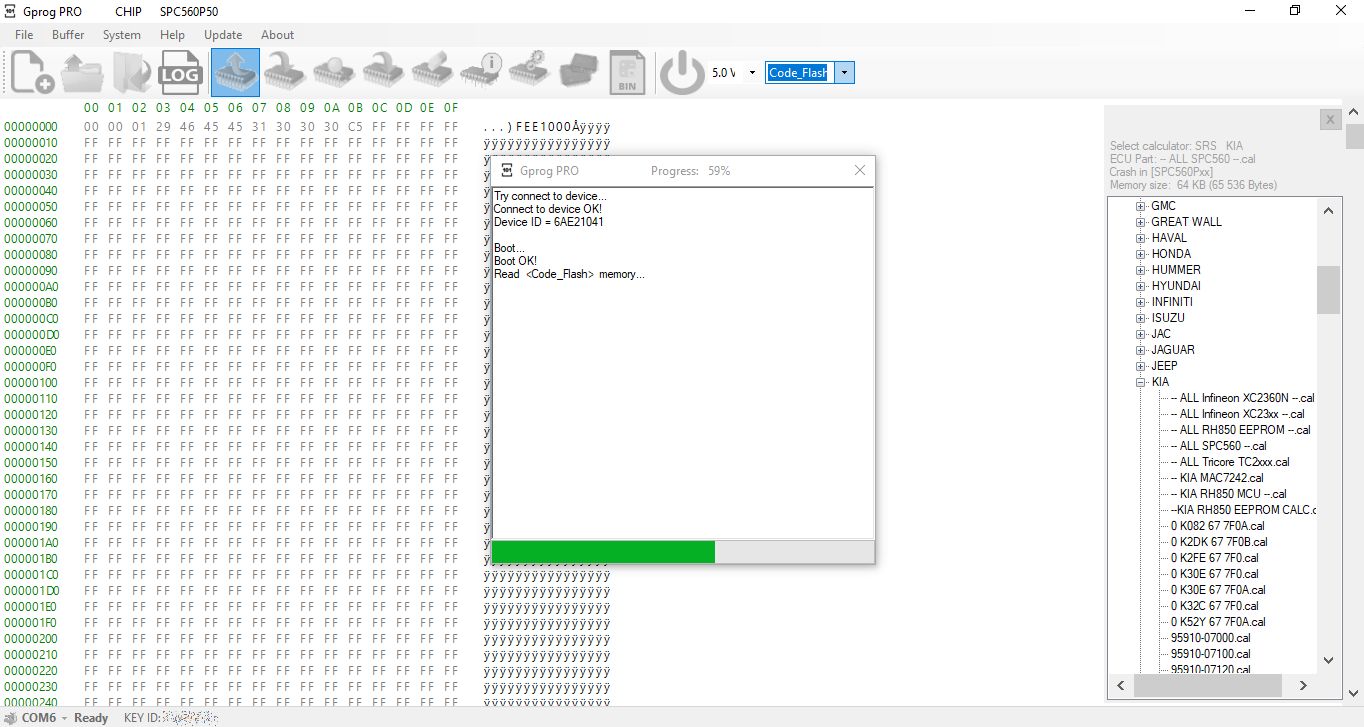Click the tree scrollbar down arrow
The height and width of the screenshot is (727, 1364).
(x=1328, y=660)
